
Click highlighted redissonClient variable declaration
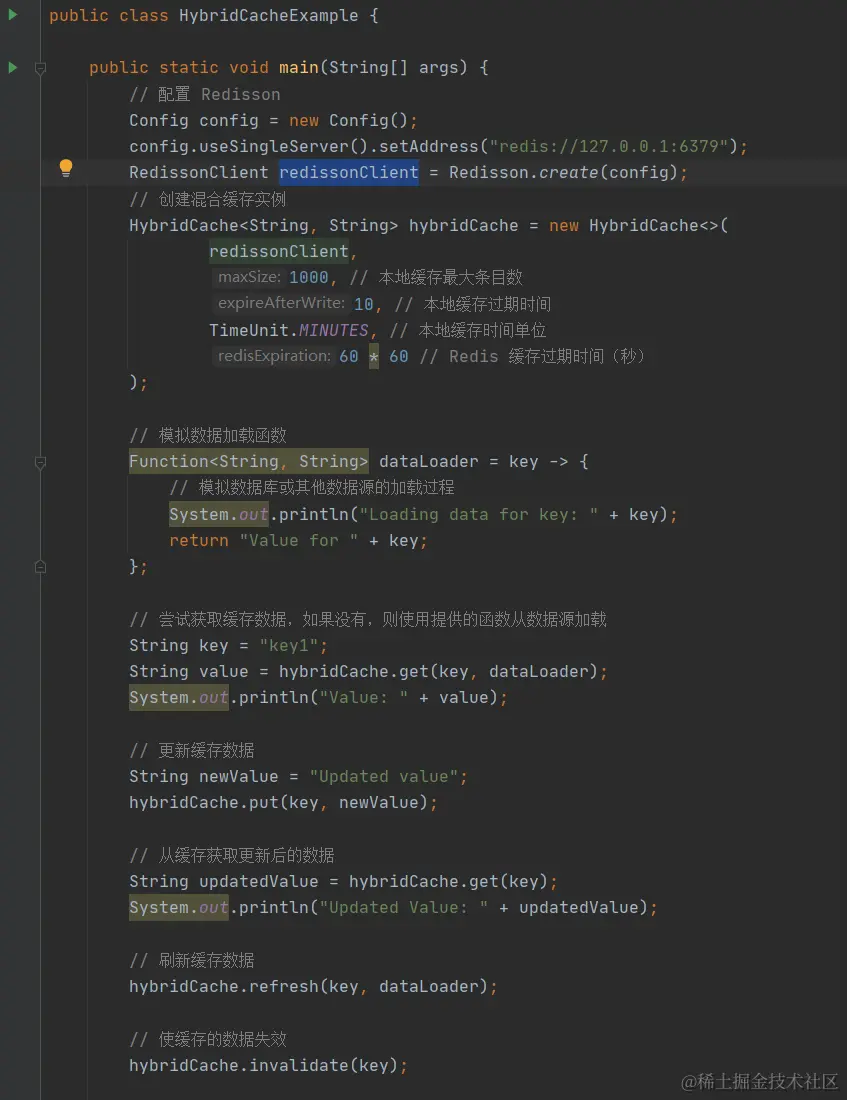(349, 173)
